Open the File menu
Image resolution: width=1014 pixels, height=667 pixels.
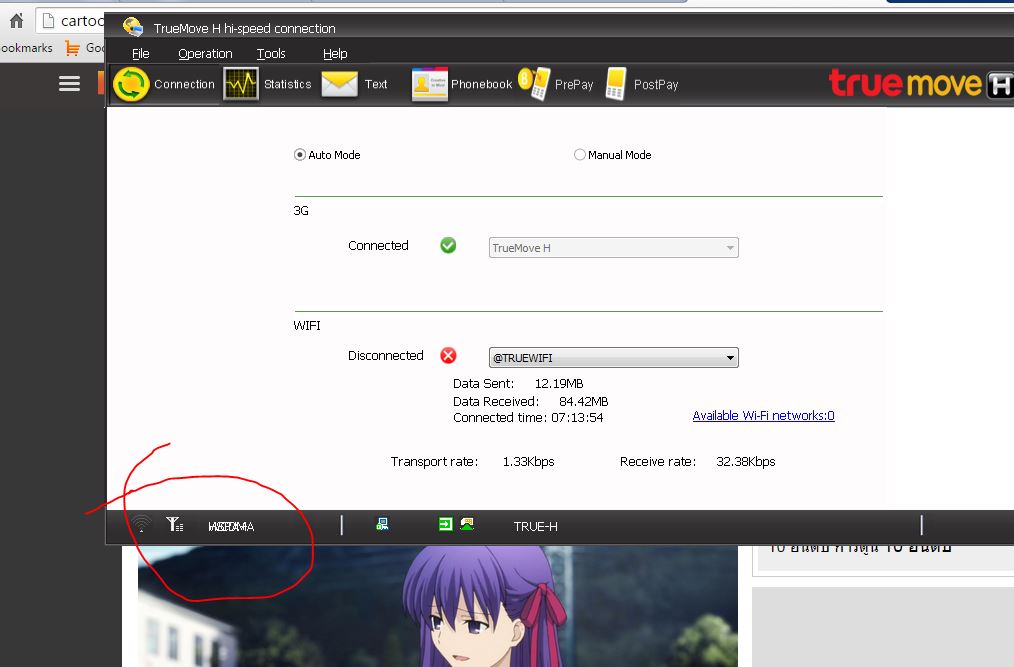[140, 54]
